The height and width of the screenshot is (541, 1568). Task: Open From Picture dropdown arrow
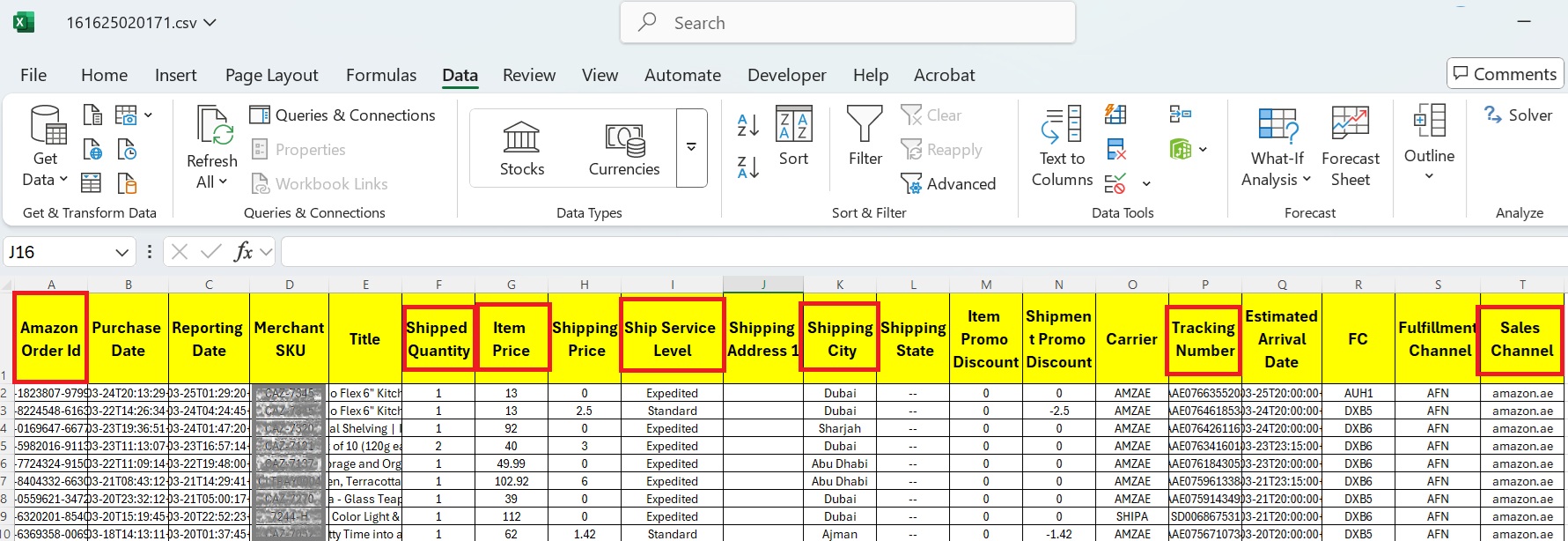(148, 115)
